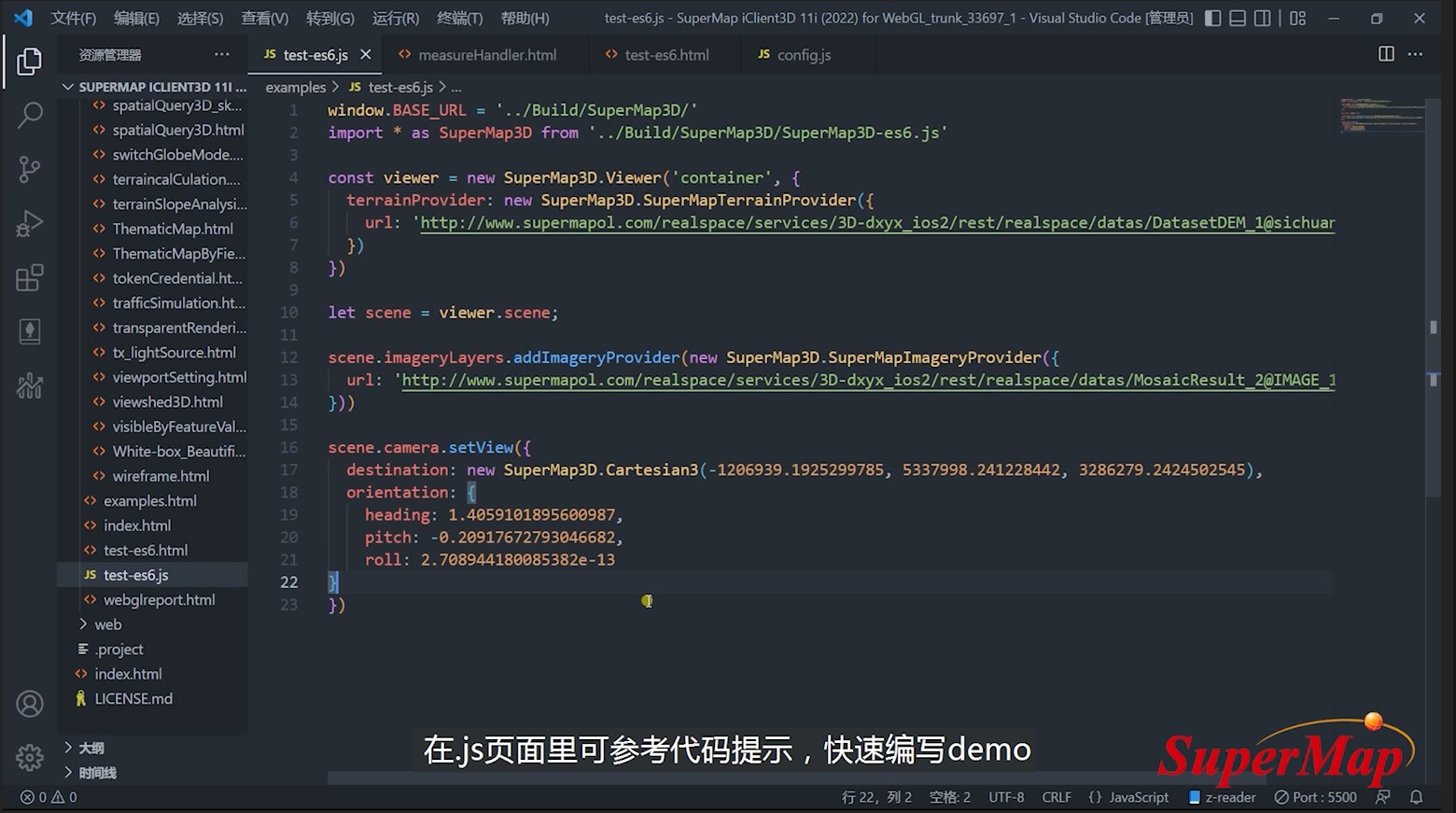
Task: Open errors and warnings in status bar
Action: click(x=49, y=797)
